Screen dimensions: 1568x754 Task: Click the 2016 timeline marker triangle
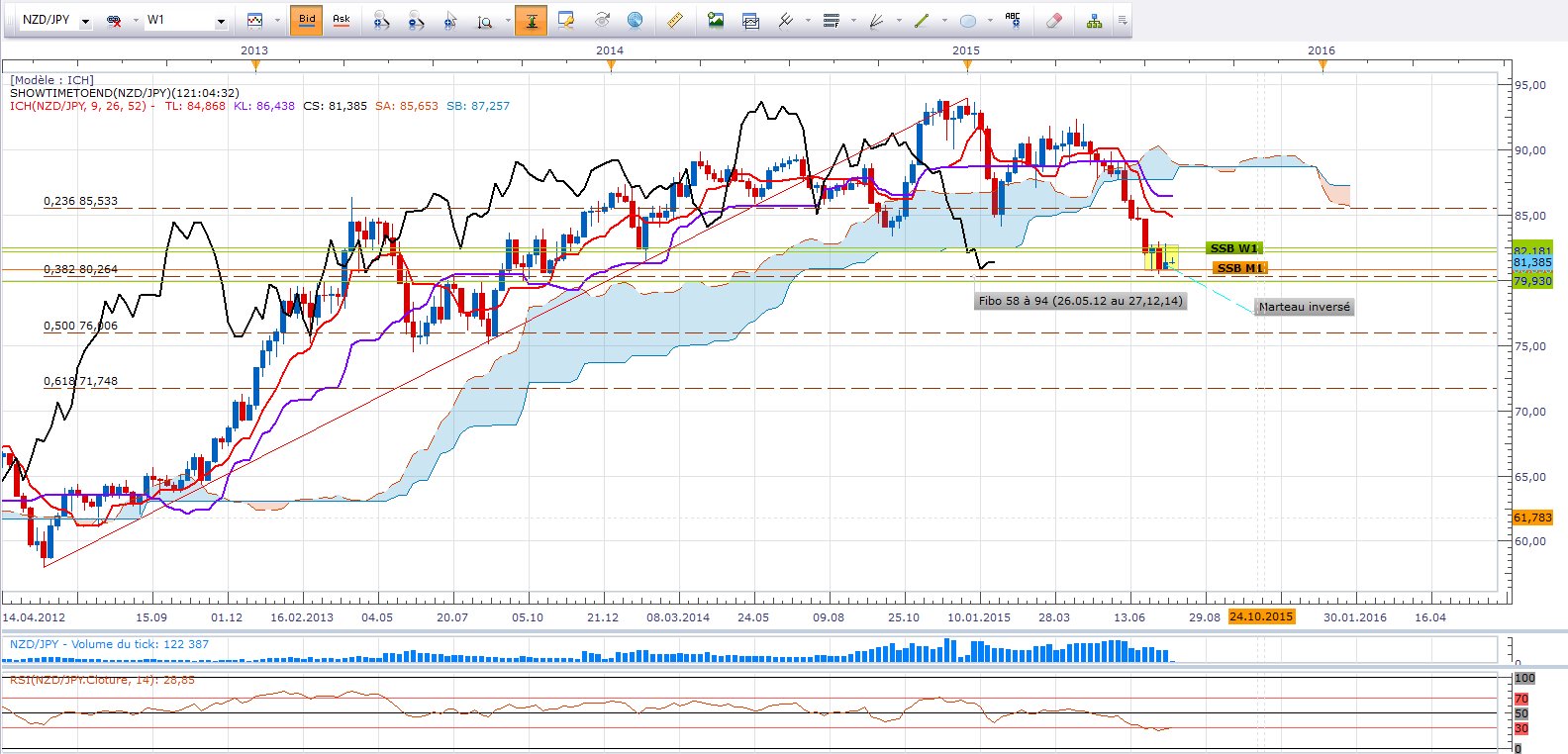(1323, 66)
